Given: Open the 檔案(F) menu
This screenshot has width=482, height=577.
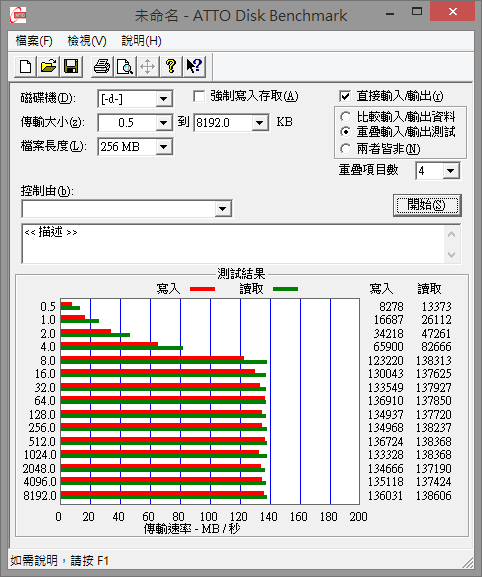Looking at the screenshot, I should click(x=34, y=41).
